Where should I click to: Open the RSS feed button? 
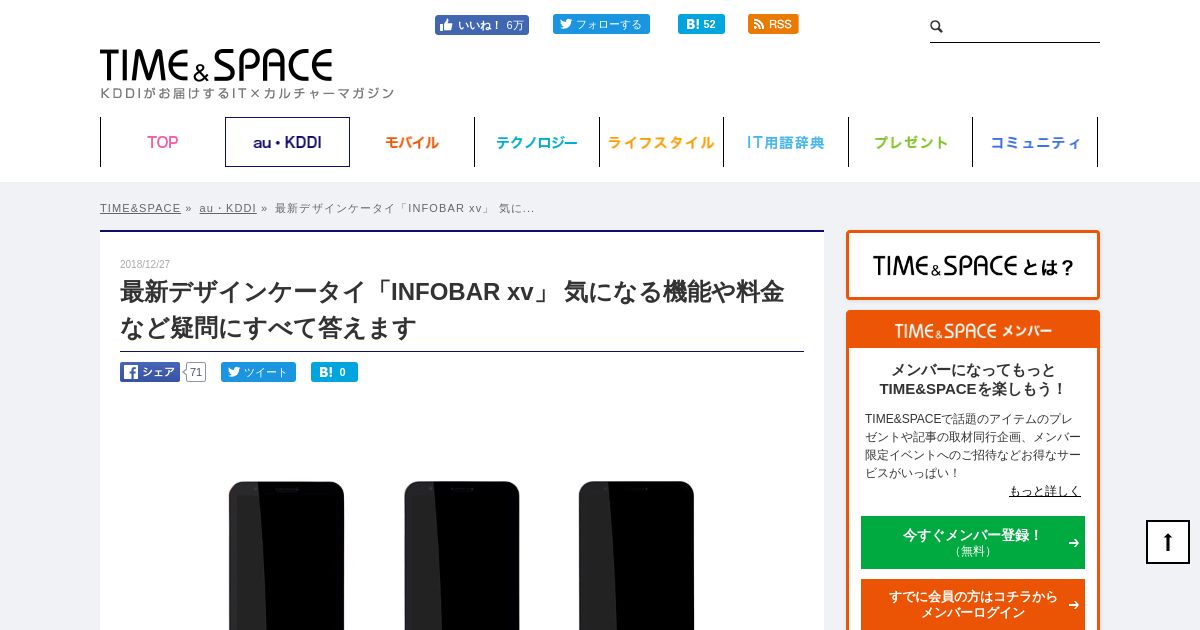coord(773,24)
